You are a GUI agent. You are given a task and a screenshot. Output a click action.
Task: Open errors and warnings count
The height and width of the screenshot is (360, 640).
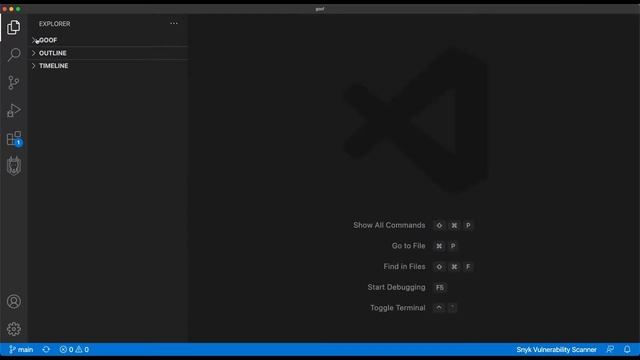(x=74, y=349)
